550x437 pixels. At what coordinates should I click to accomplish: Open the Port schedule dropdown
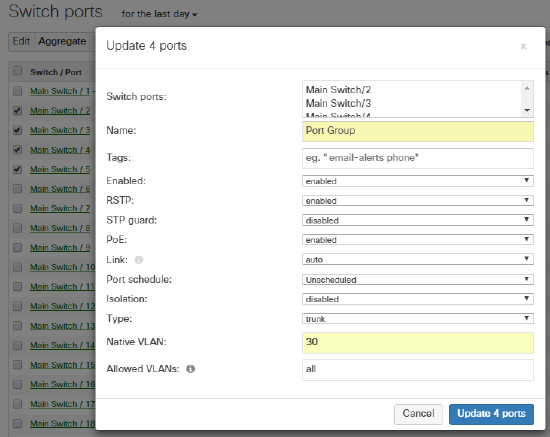418,280
